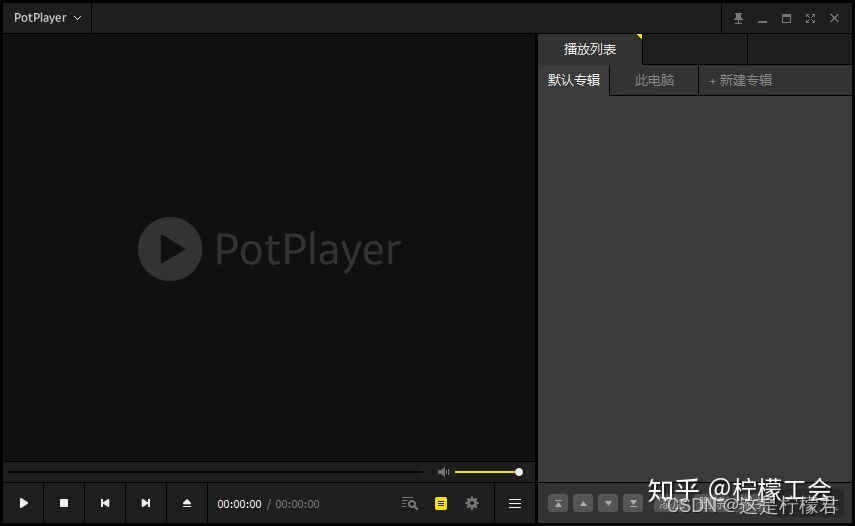
Task: Select the 默认专辑 playlist tab
Action: tap(574, 80)
